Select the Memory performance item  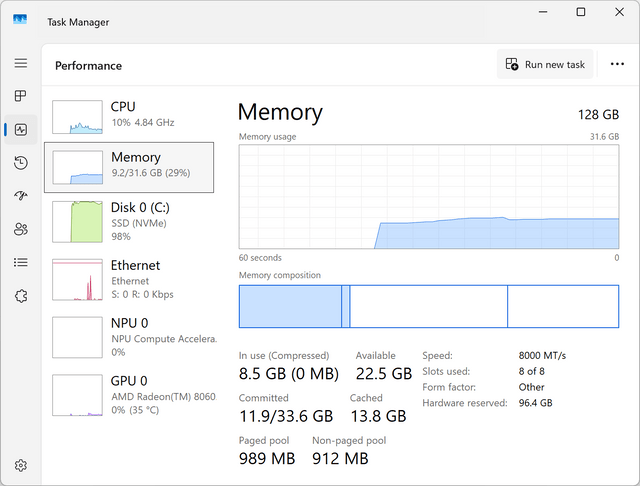point(129,167)
